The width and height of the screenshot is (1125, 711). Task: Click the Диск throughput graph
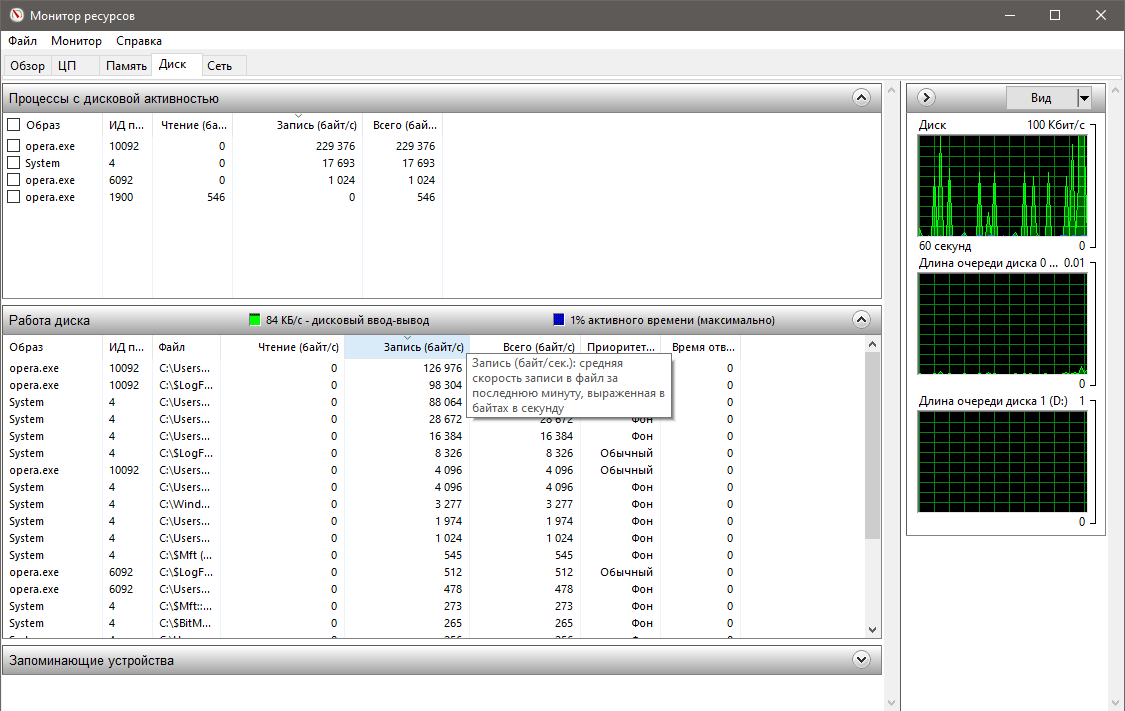pos(1002,185)
